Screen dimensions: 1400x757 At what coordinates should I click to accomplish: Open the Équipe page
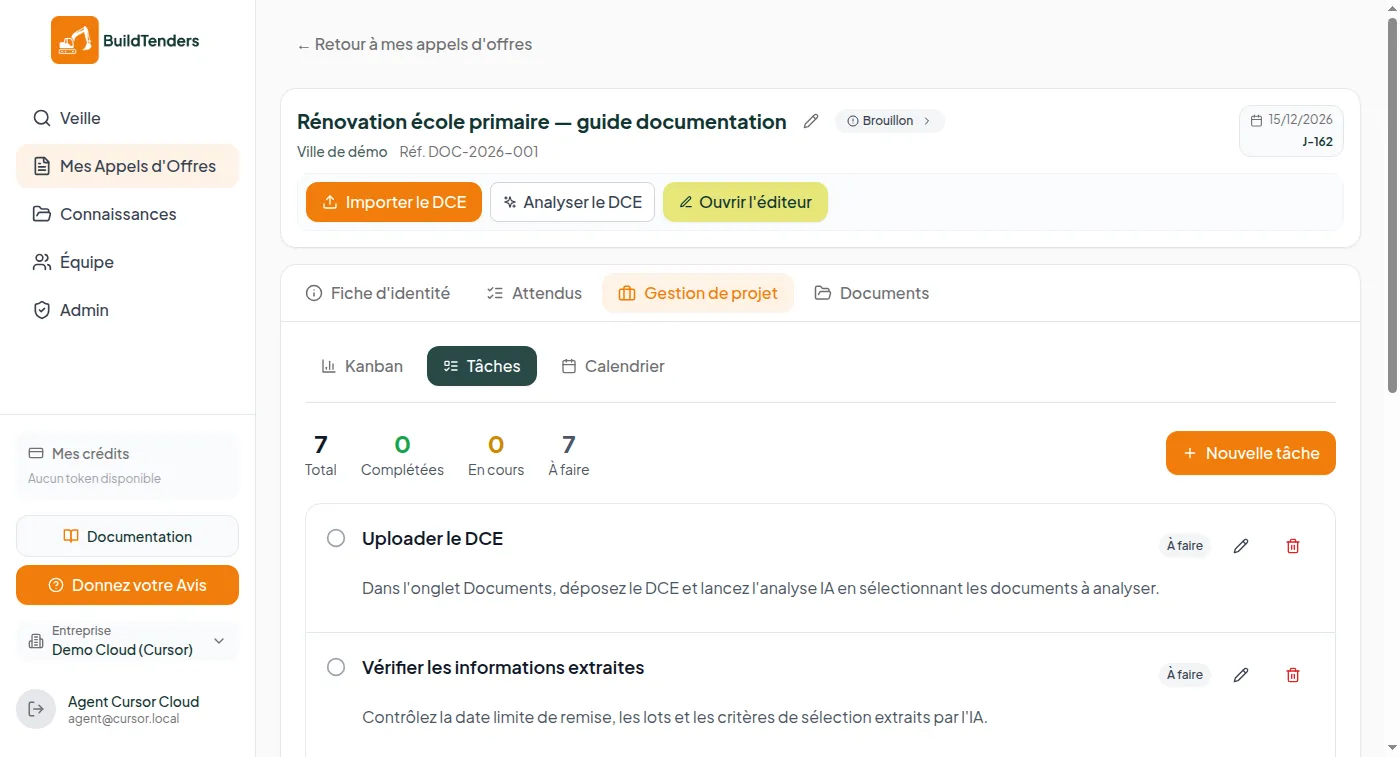127,262
